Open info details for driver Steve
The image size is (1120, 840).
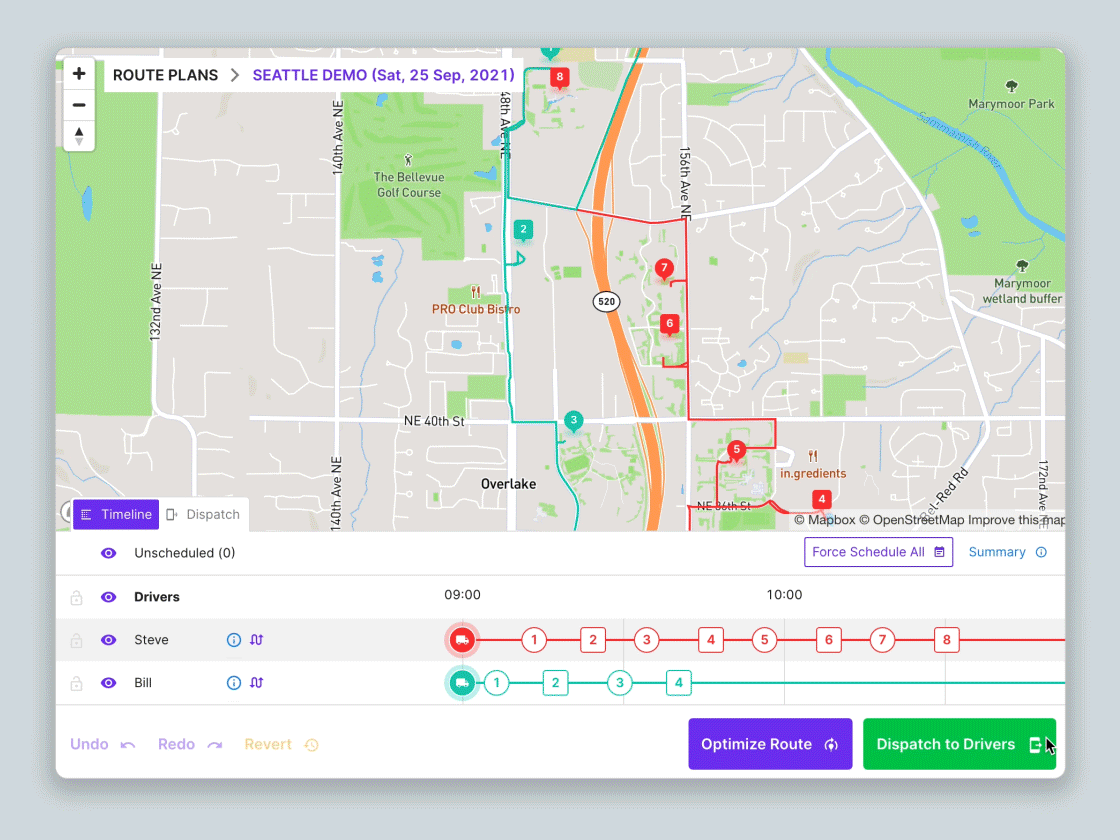(x=233, y=640)
